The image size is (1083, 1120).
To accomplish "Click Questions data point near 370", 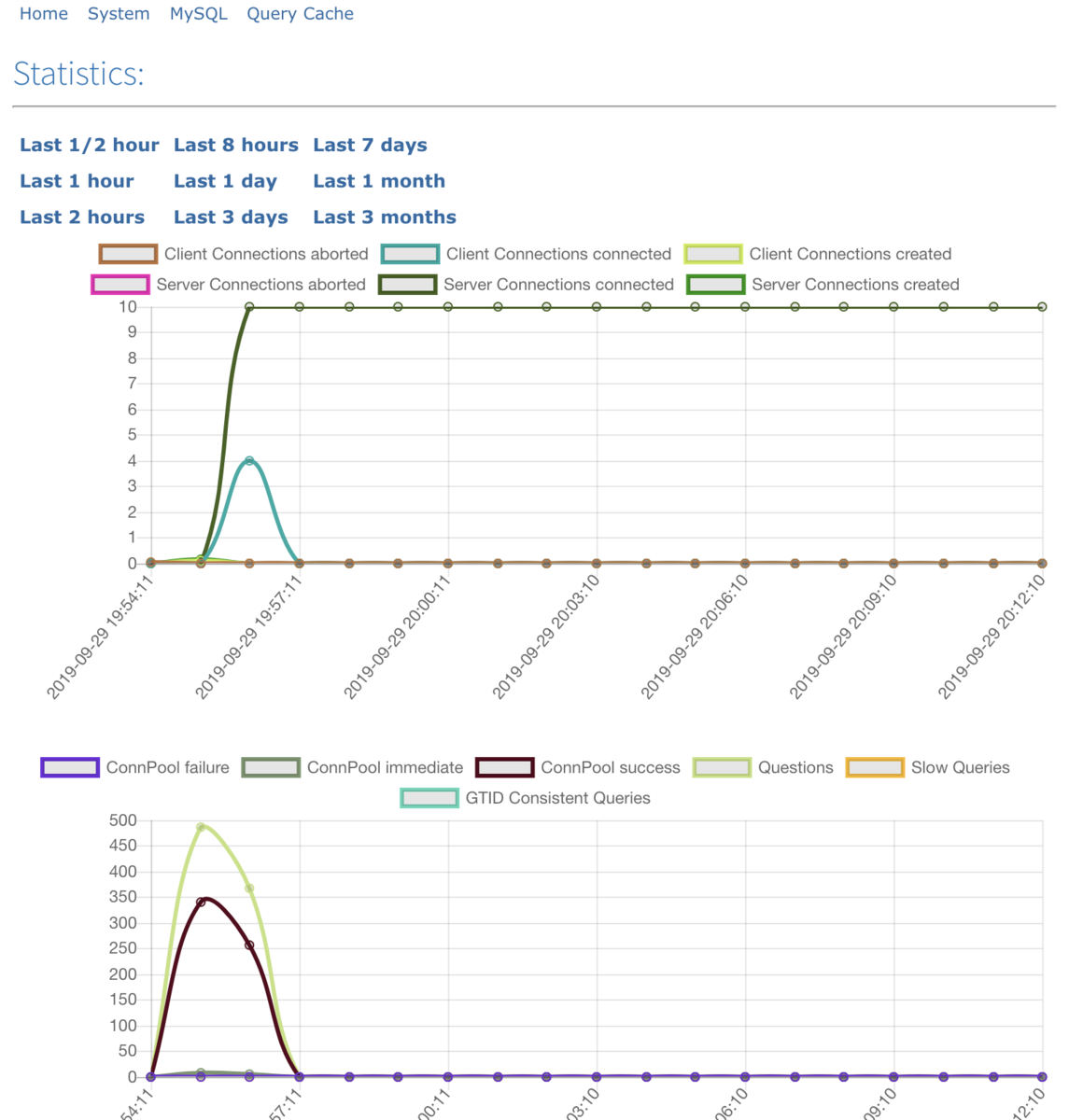I will [x=249, y=889].
